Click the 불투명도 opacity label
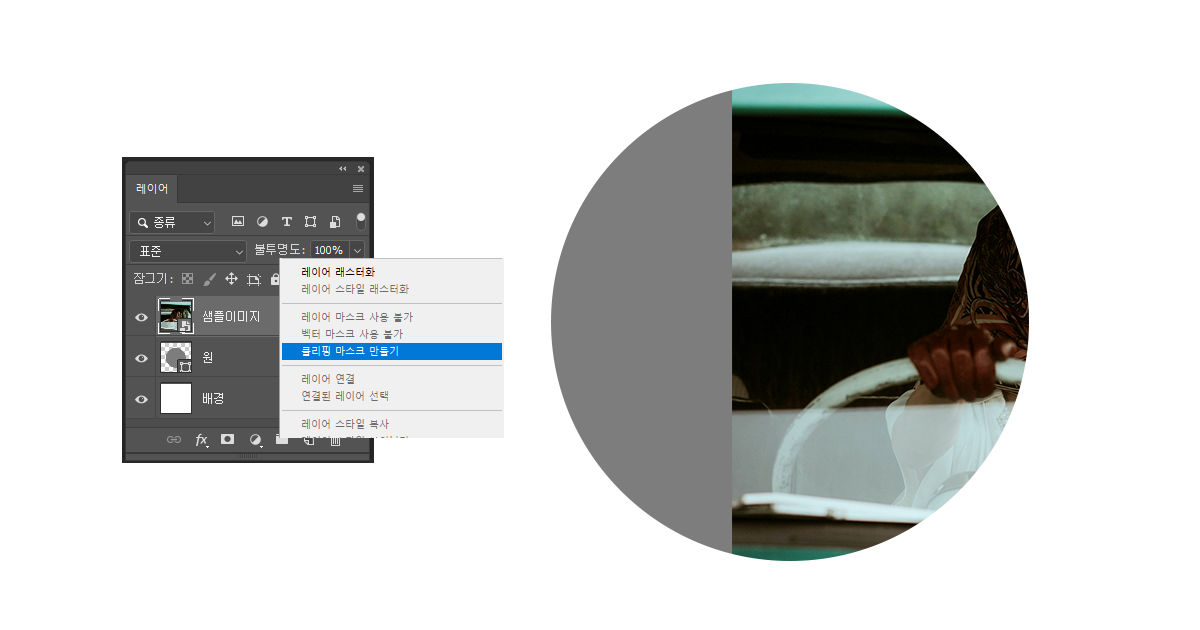Screen dimensions: 1200x630 [279, 250]
